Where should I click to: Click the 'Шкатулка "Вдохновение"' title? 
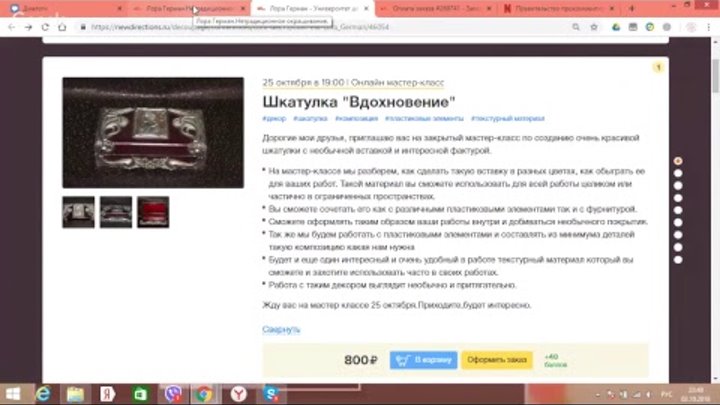pyautogui.click(x=359, y=102)
